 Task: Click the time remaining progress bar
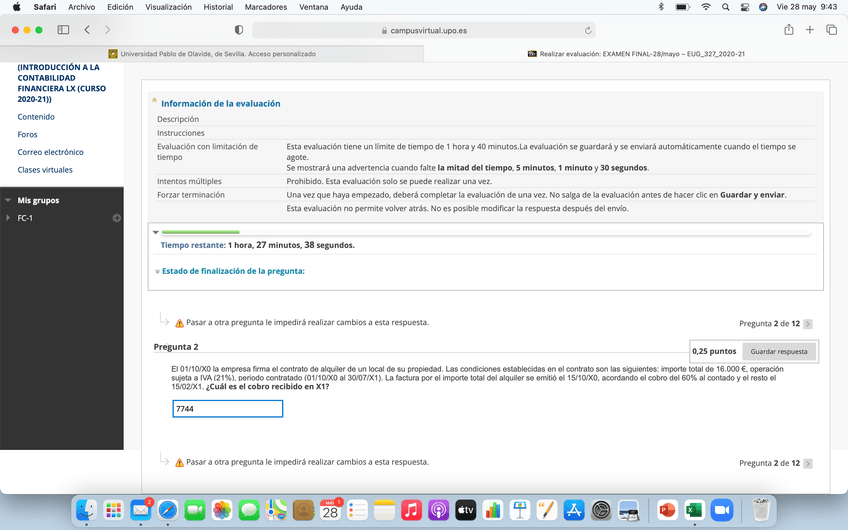(x=486, y=233)
